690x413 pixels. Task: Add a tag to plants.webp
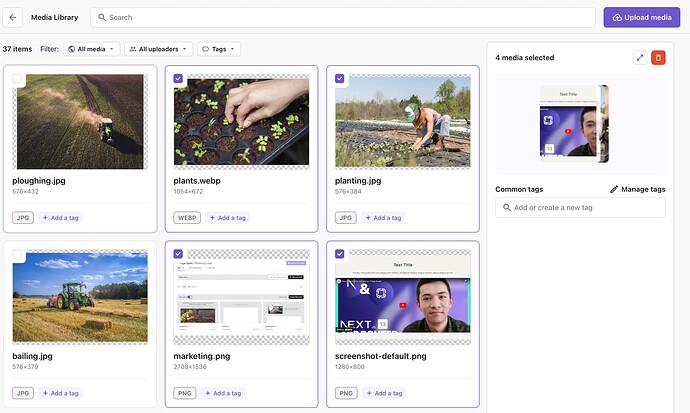tap(227, 218)
